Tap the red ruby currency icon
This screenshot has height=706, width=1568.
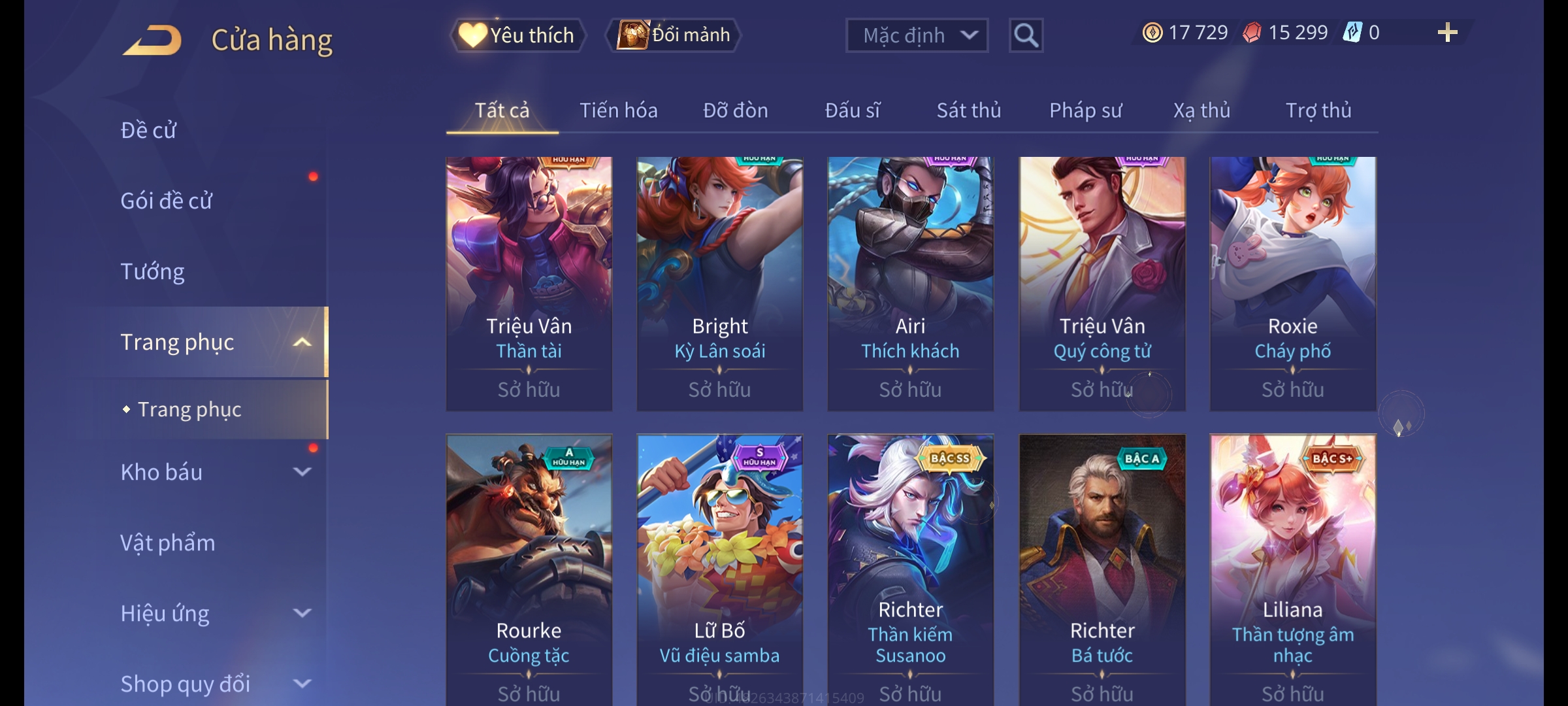[x=1252, y=33]
